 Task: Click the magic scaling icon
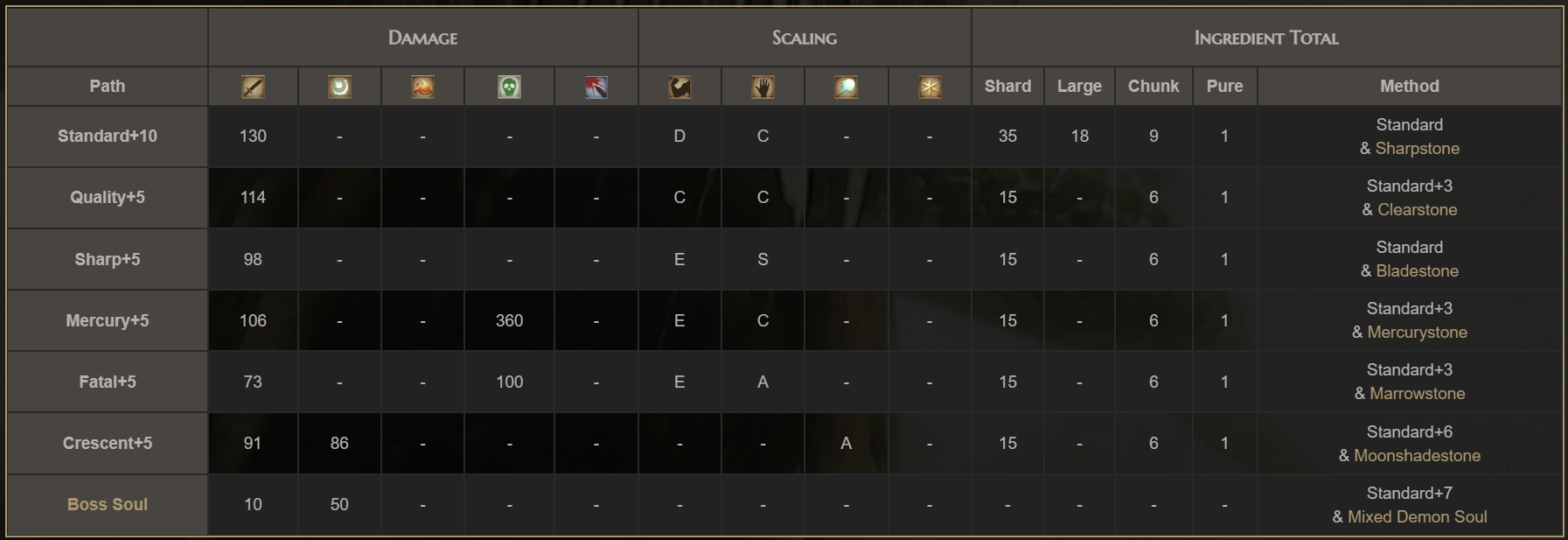click(846, 87)
